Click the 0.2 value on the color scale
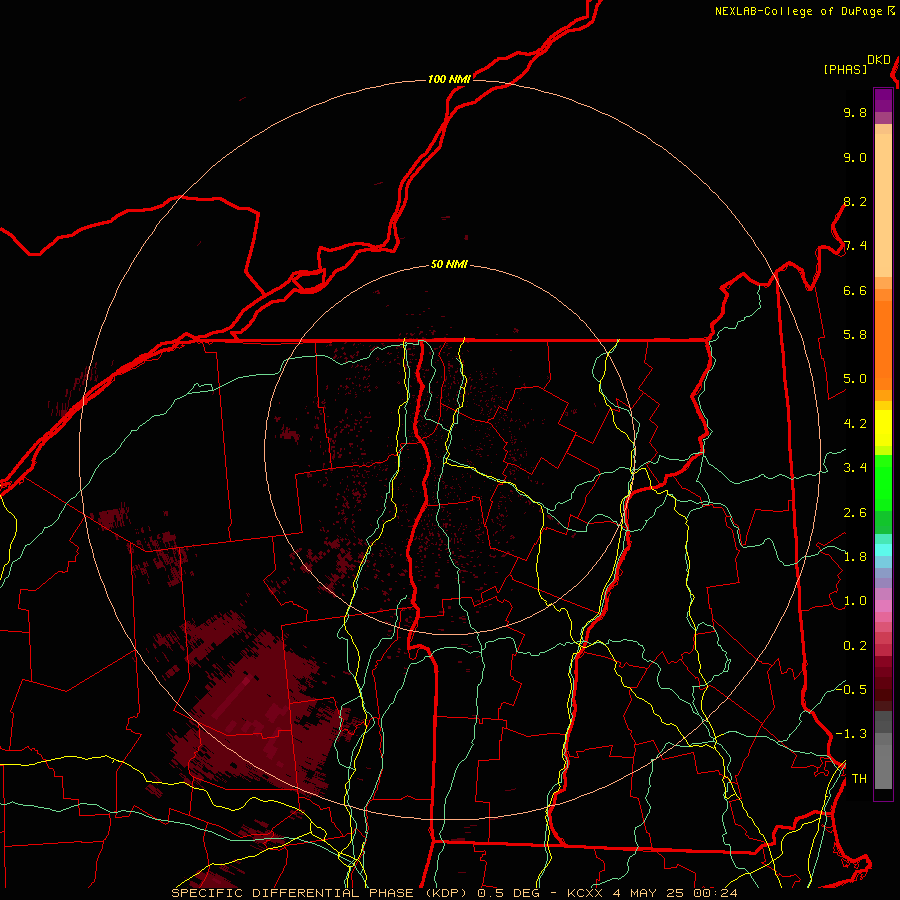The image size is (900, 900). pyautogui.click(x=855, y=645)
